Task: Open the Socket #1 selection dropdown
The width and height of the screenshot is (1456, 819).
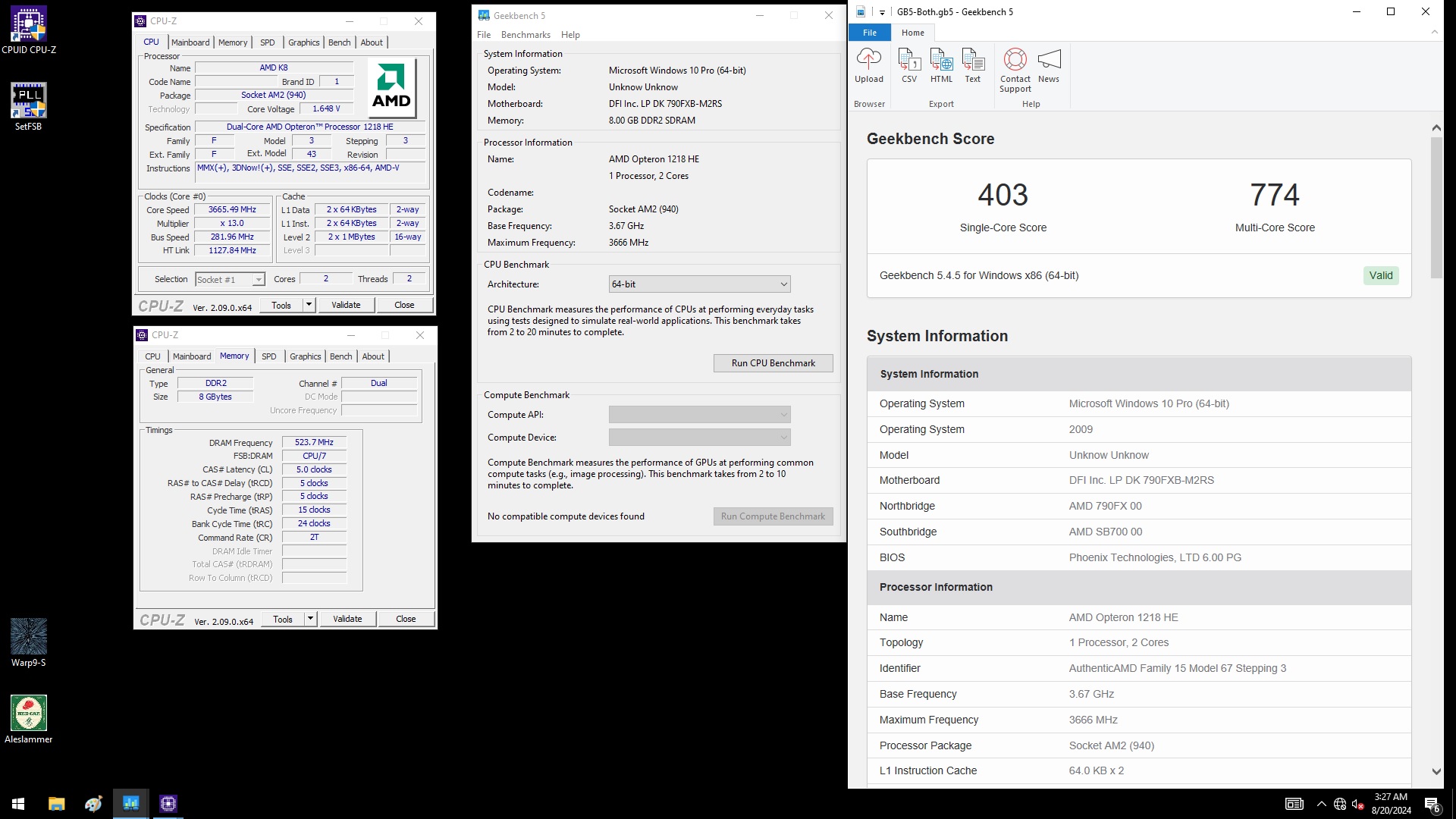Action: click(230, 279)
